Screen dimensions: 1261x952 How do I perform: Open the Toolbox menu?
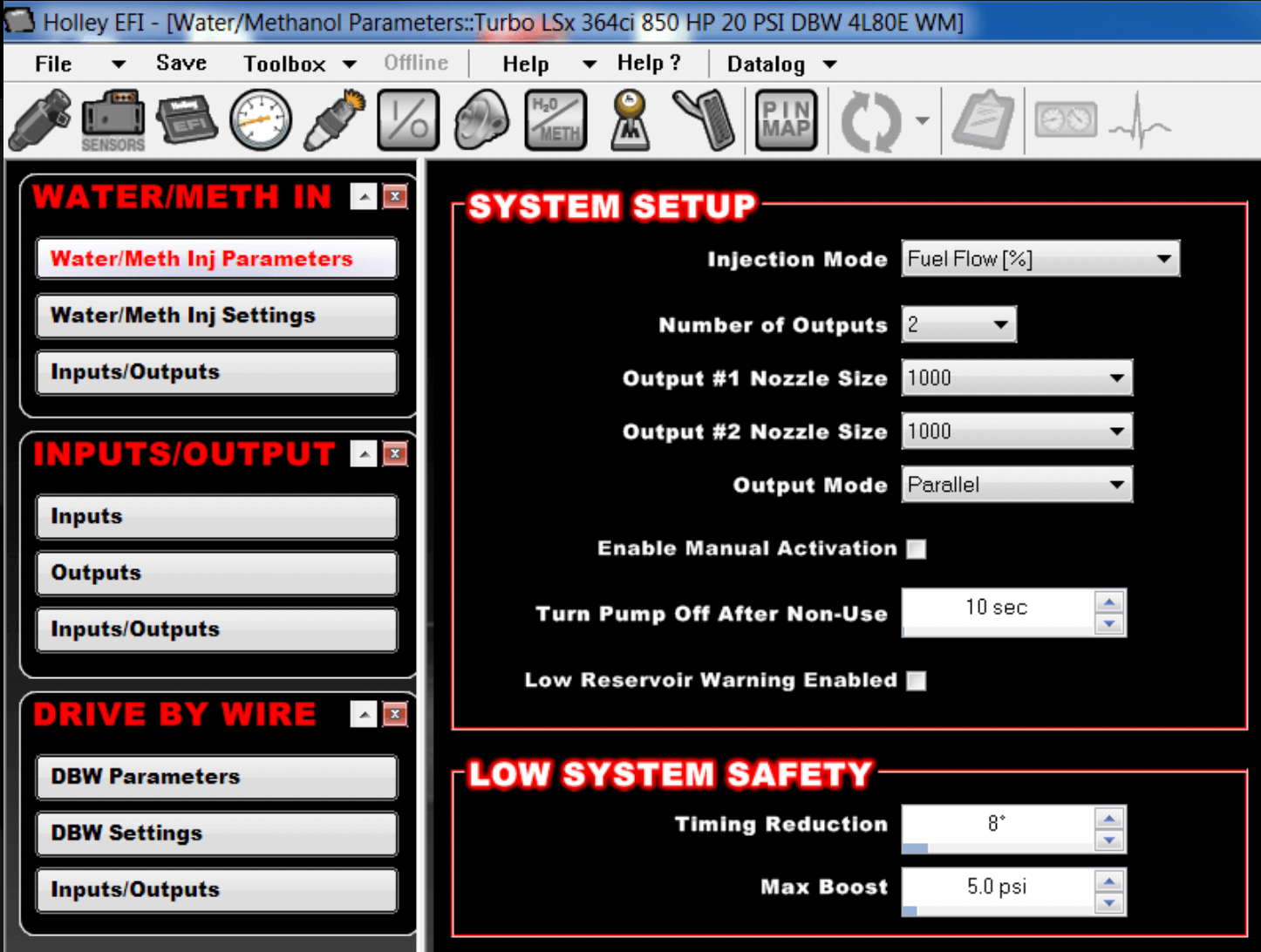[299, 64]
